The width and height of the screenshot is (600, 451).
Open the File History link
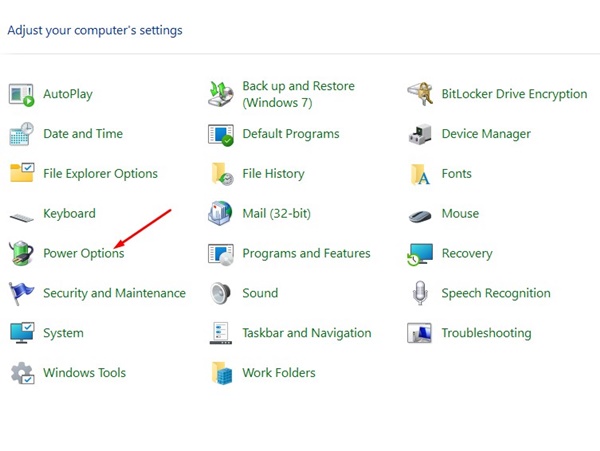(273, 174)
